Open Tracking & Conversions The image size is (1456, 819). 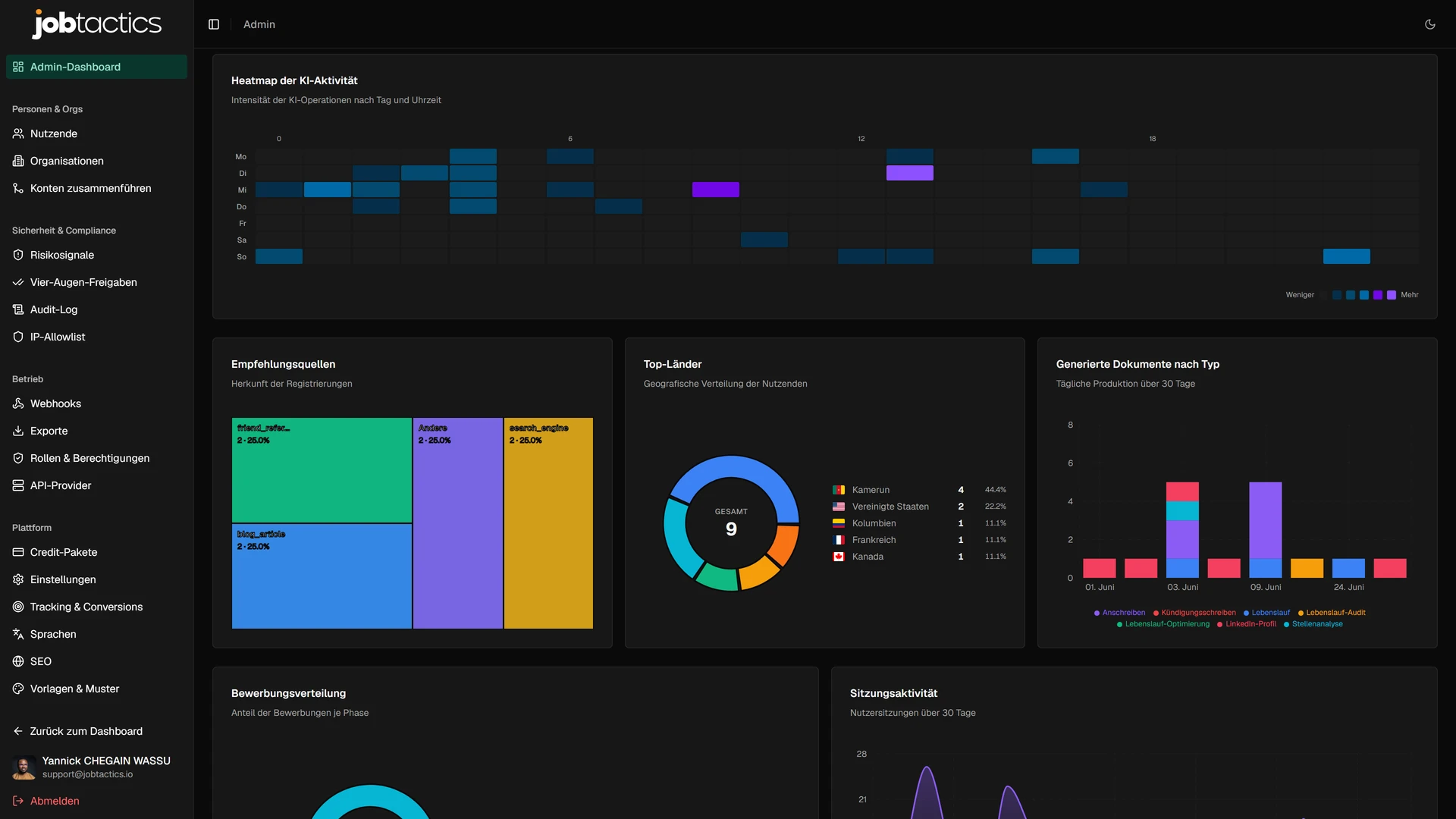[x=96, y=607]
